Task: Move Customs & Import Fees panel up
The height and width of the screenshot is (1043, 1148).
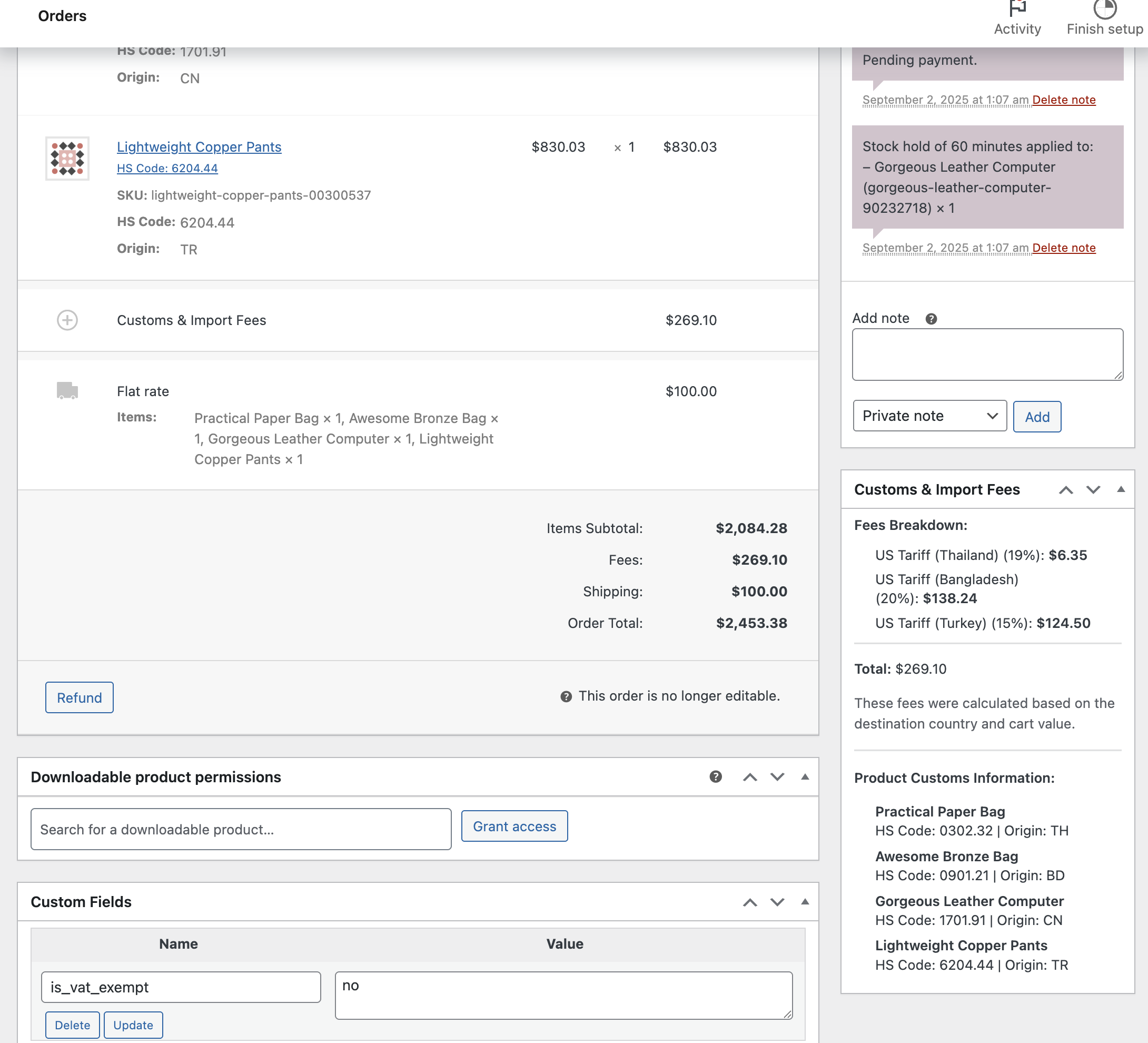Action: tap(1065, 490)
